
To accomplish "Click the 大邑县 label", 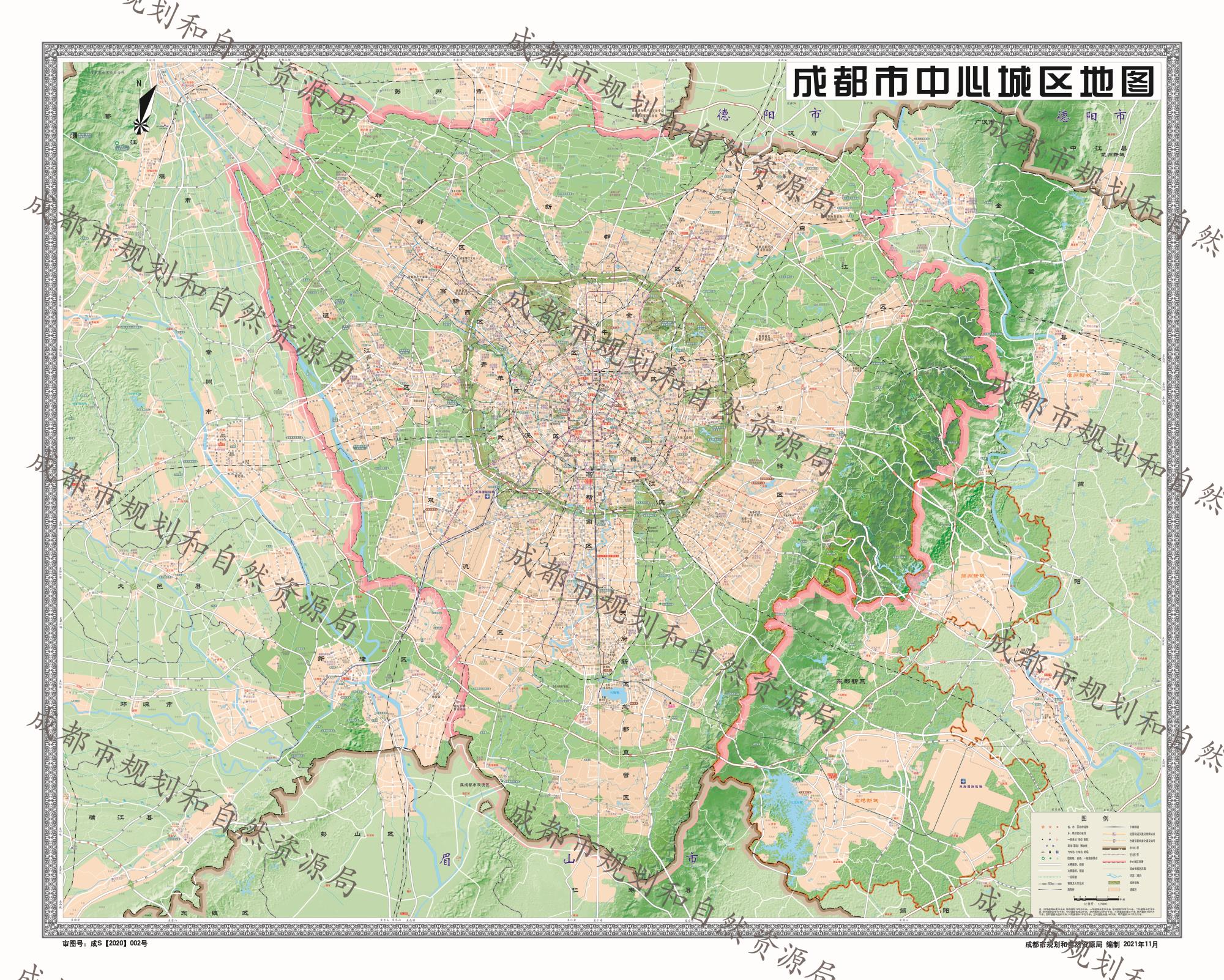I will pyautogui.click(x=160, y=586).
